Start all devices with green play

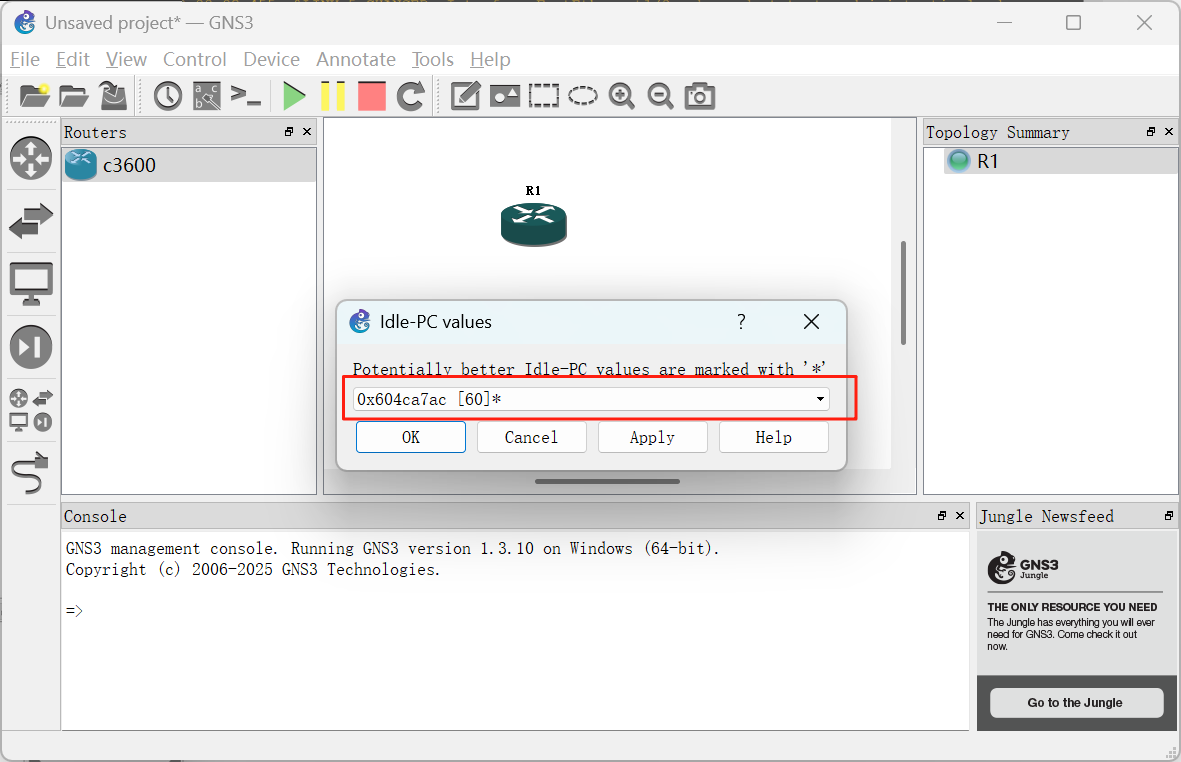(294, 96)
